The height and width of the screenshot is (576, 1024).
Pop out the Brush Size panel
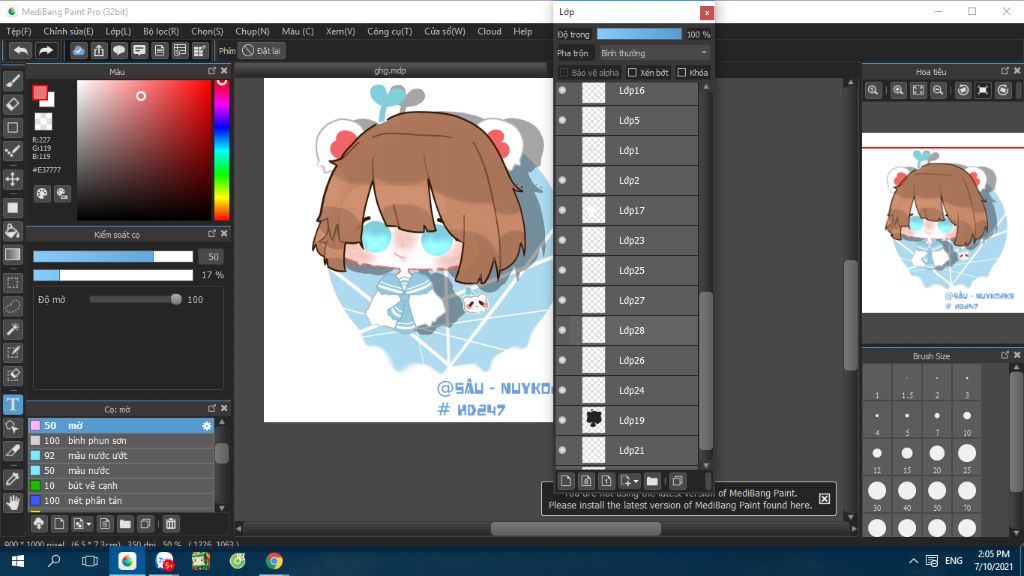1004,355
